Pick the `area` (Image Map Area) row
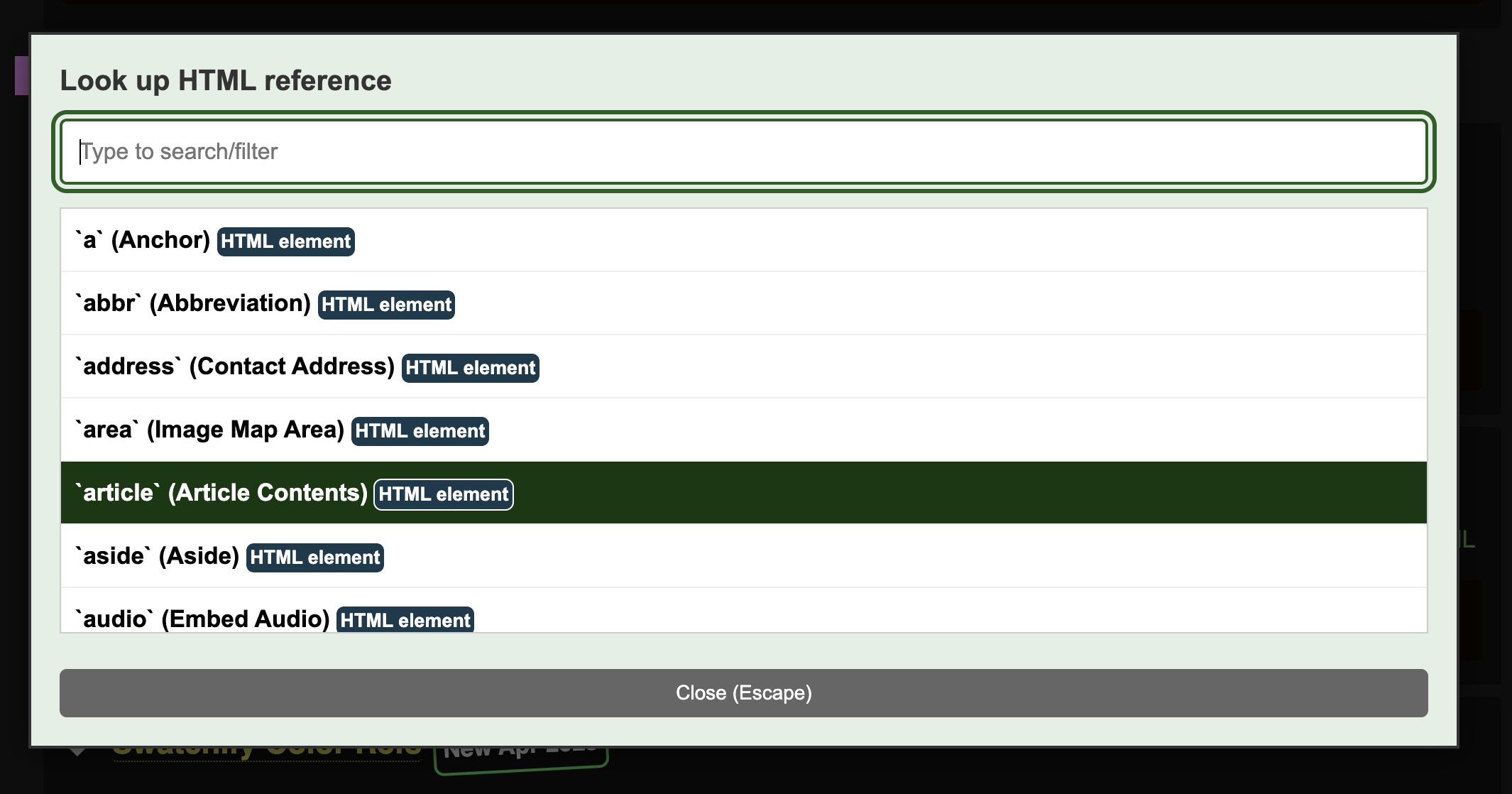Image resolution: width=1512 pixels, height=794 pixels. pos(743,430)
